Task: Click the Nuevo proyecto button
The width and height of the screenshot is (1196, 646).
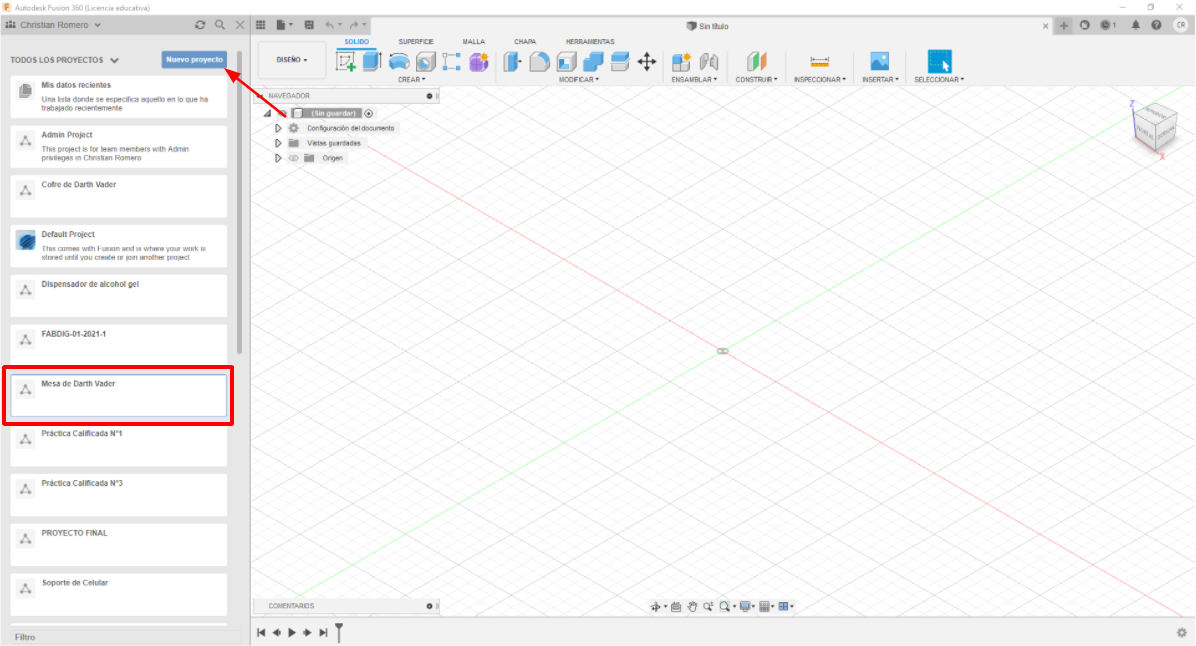Action: point(195,59)
